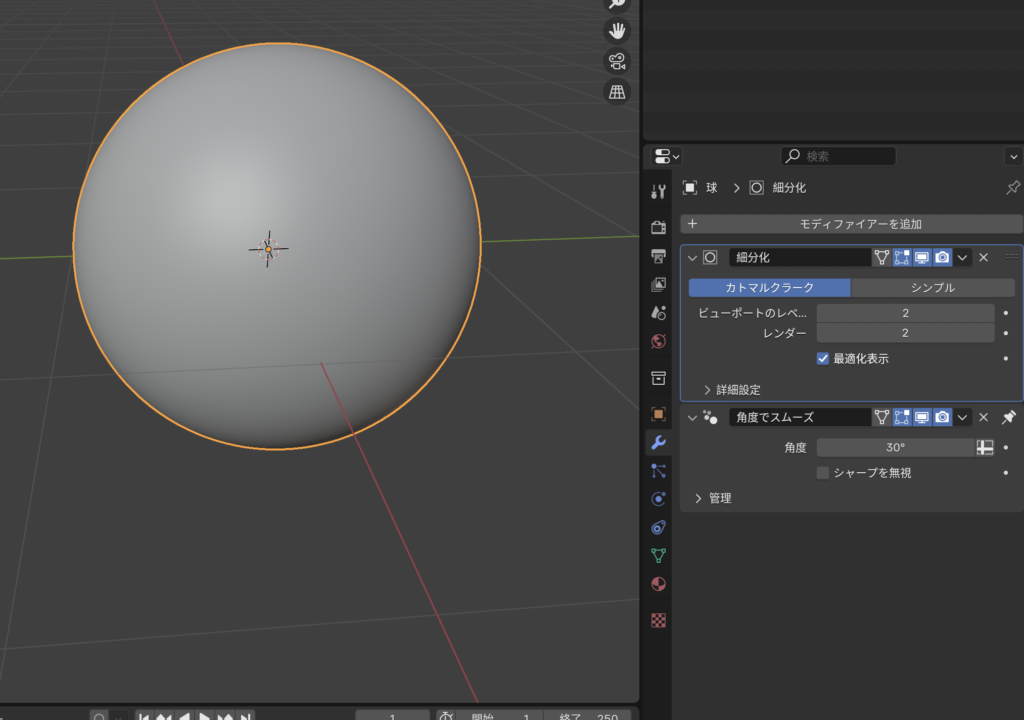Click the 球 object icon in breadcrumb

(690, 188)
